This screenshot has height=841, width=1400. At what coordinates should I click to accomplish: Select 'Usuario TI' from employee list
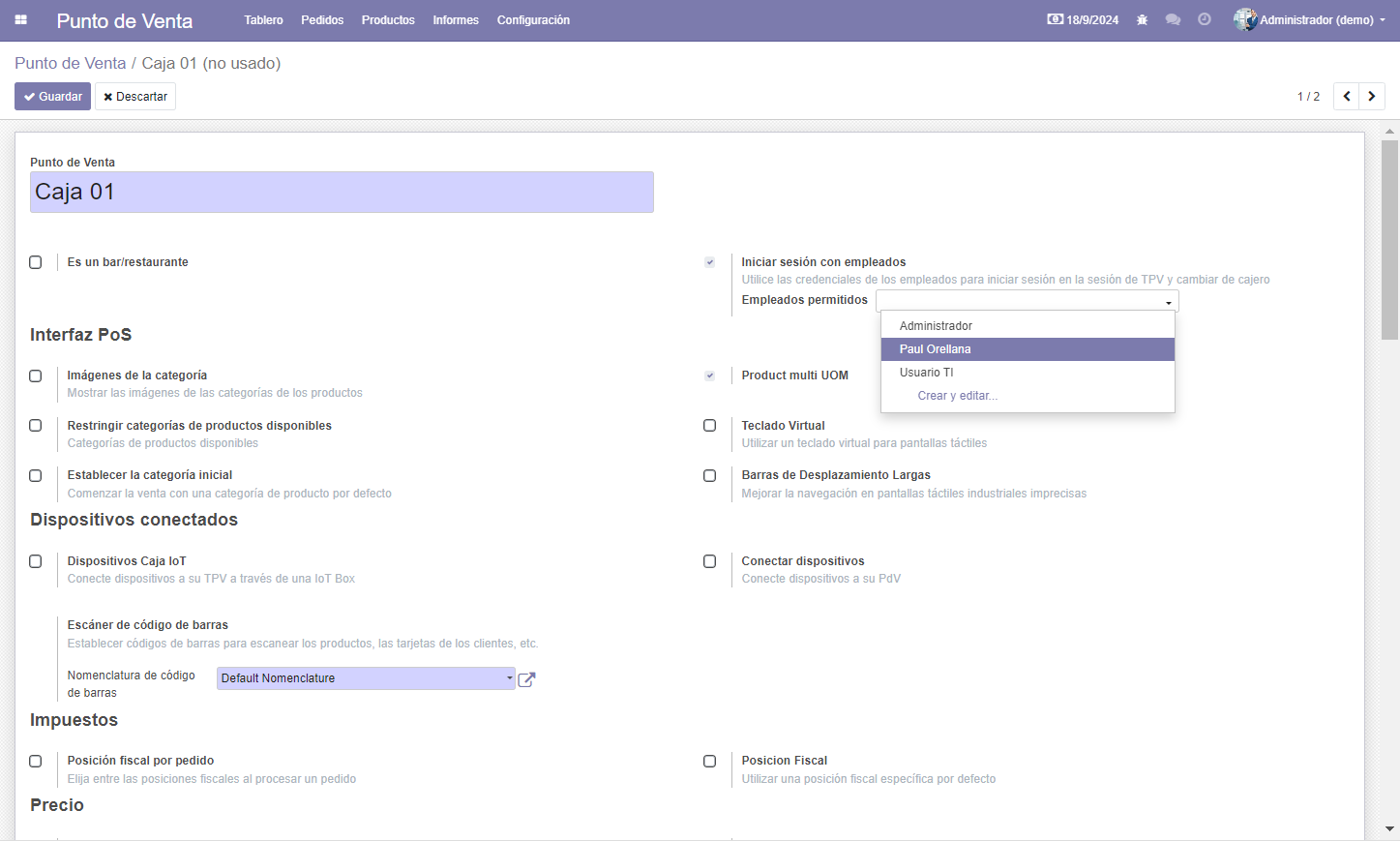1028,373
